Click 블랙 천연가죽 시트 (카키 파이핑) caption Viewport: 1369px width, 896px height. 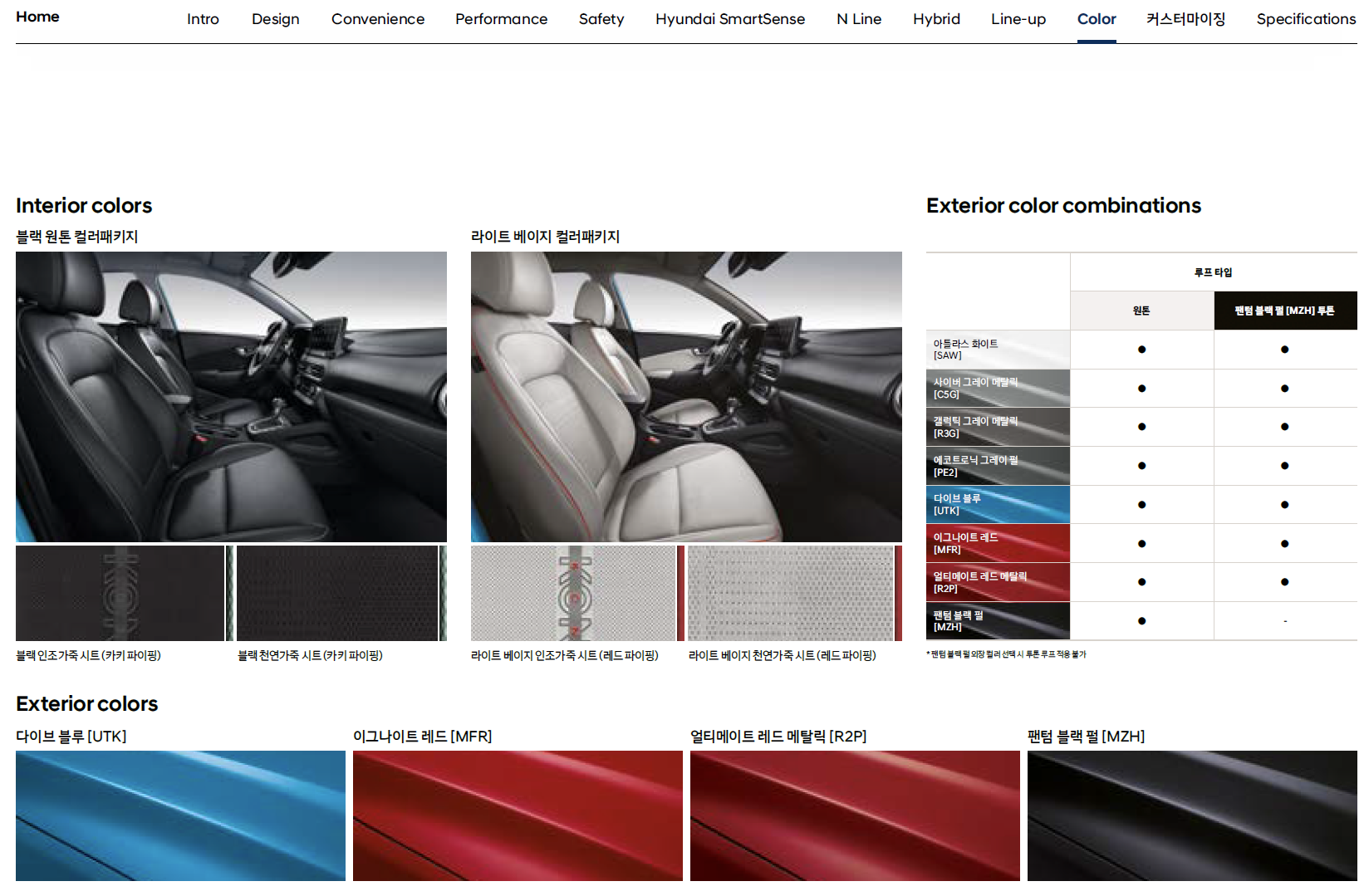(x=310, y=656)
